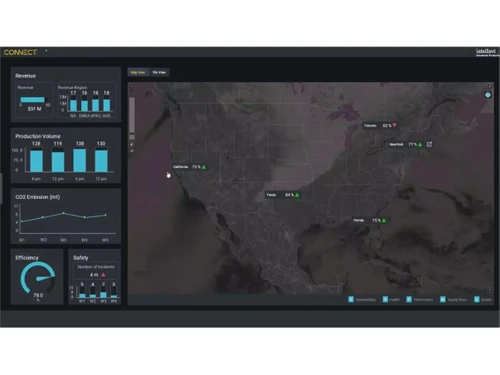The width and height of the screenshot is (500, 375).
Task: Click the AUS bar in Revenue Region chart
Action: 107,104
